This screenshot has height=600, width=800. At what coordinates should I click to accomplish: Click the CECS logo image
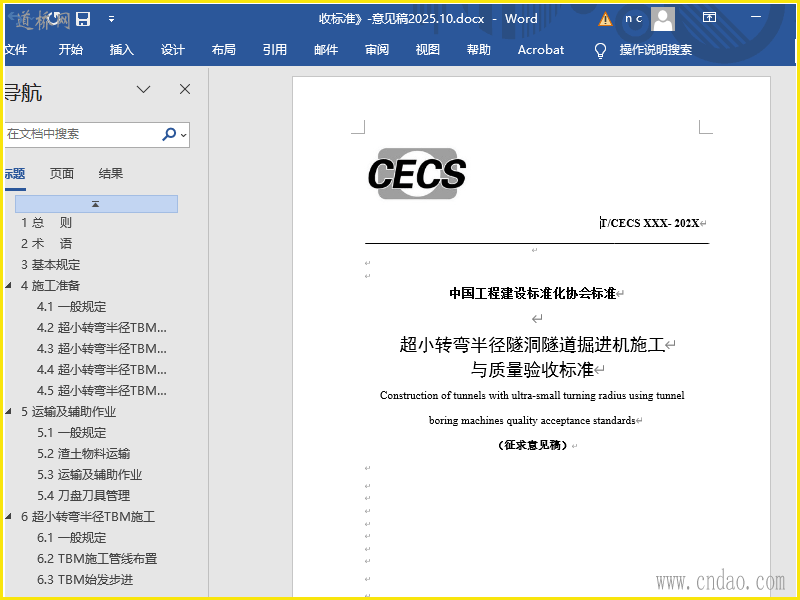point(417,174)
